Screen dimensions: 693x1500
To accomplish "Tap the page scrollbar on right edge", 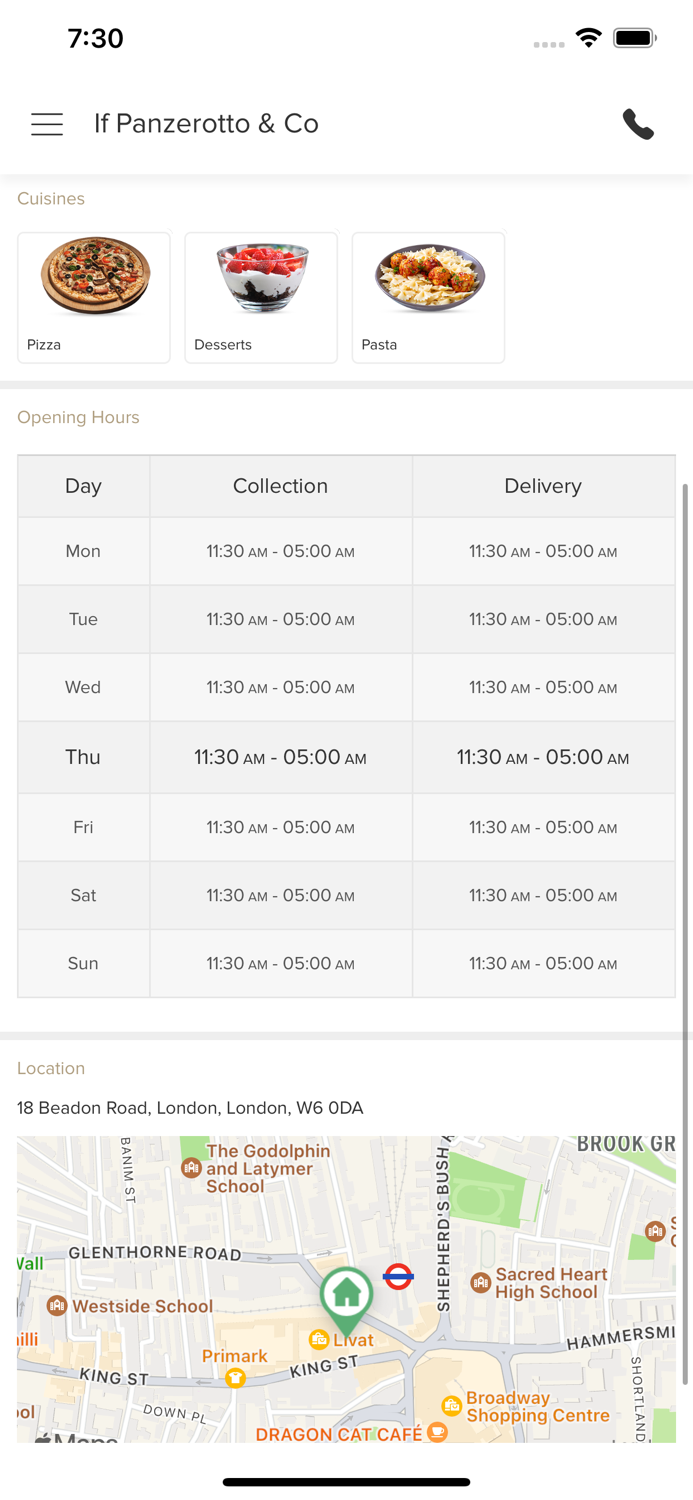I will (685, 935).
